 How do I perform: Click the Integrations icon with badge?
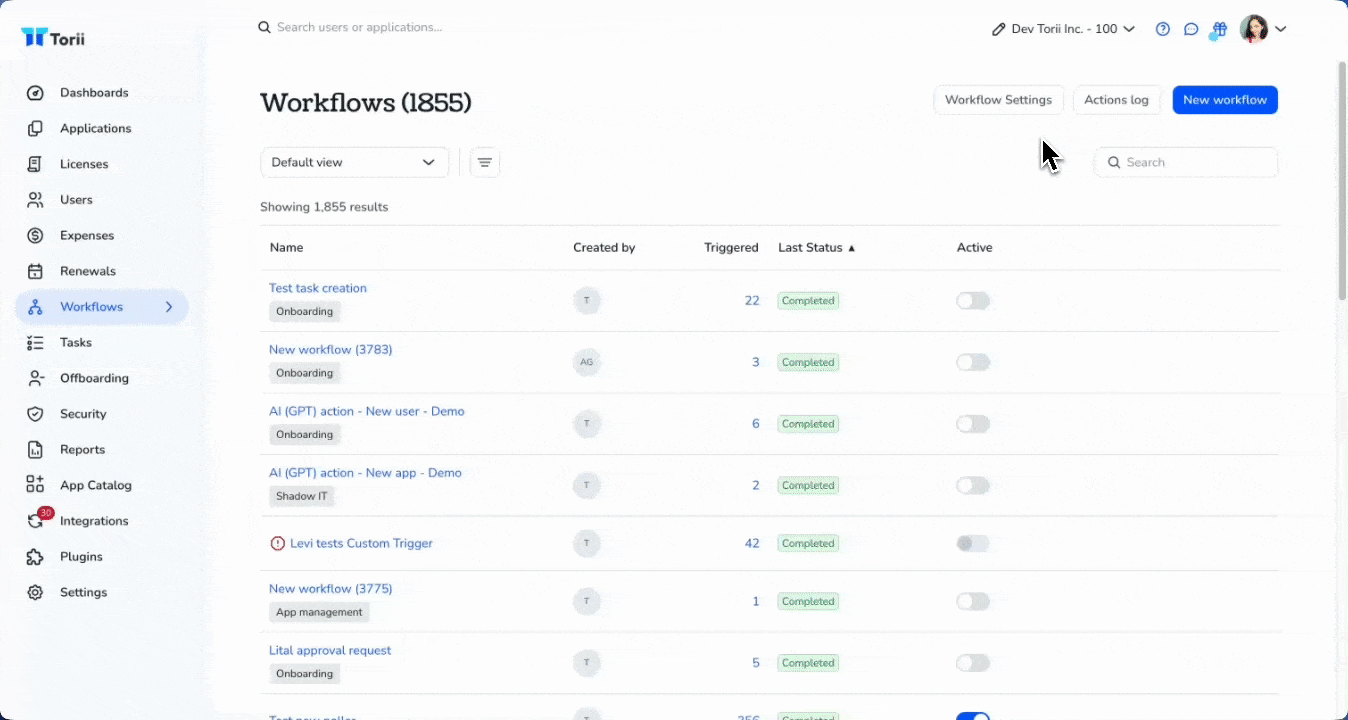(37, 519)
